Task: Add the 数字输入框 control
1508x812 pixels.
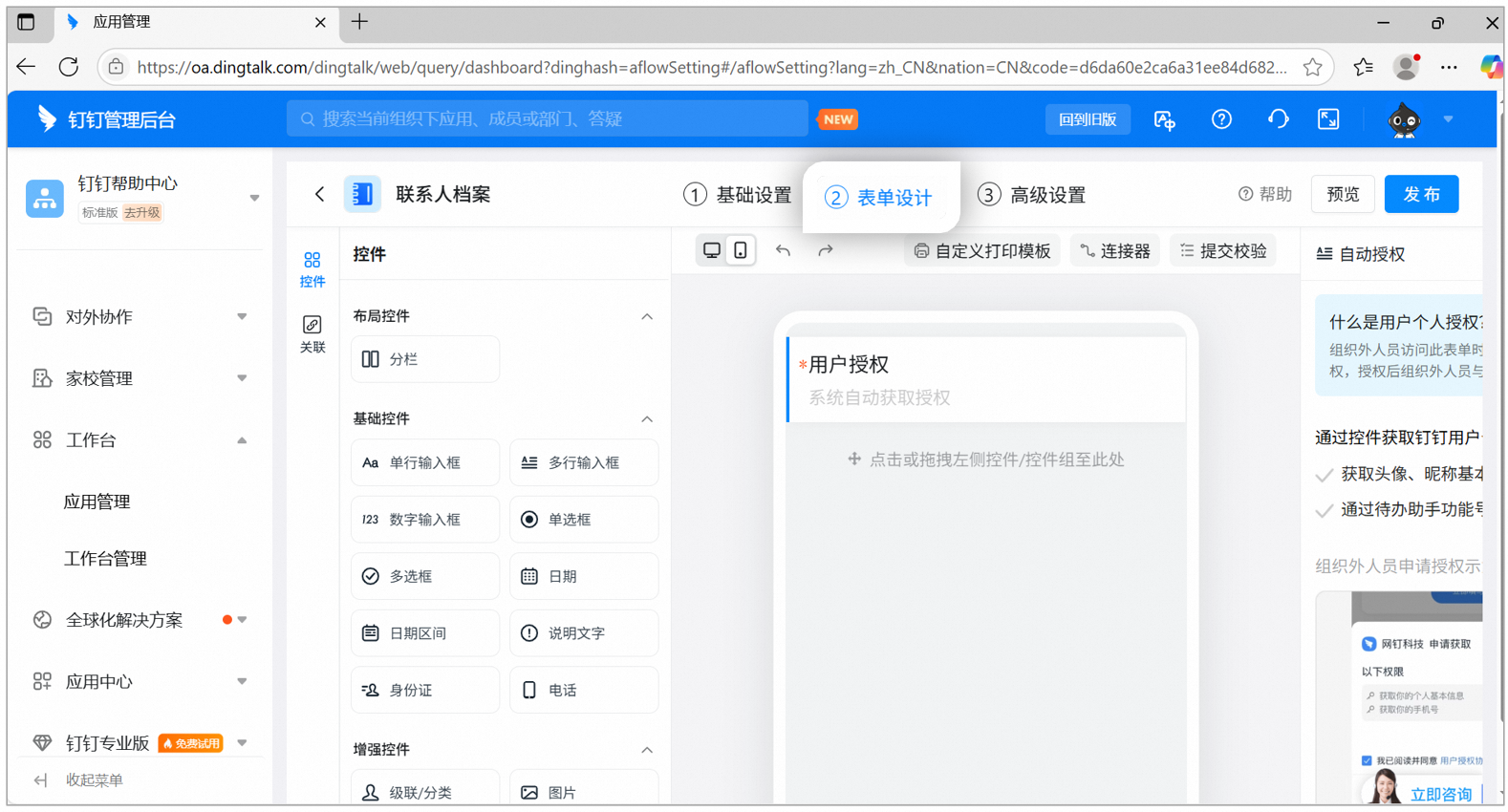Action: [x=425, y=520]
